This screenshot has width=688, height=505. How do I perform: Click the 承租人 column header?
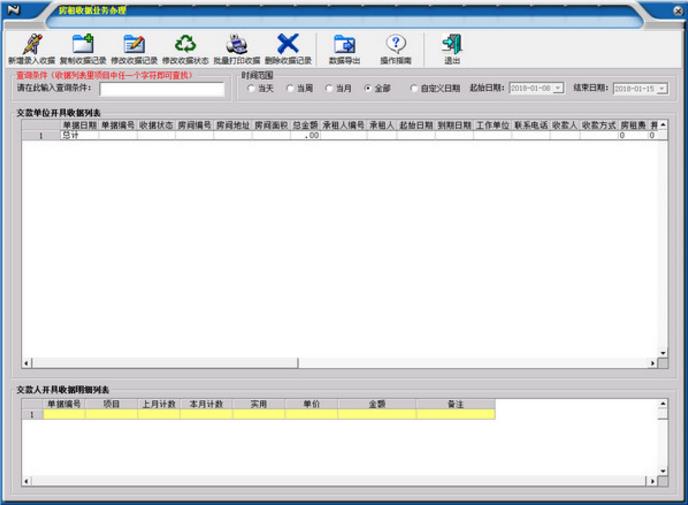(382, 125)
